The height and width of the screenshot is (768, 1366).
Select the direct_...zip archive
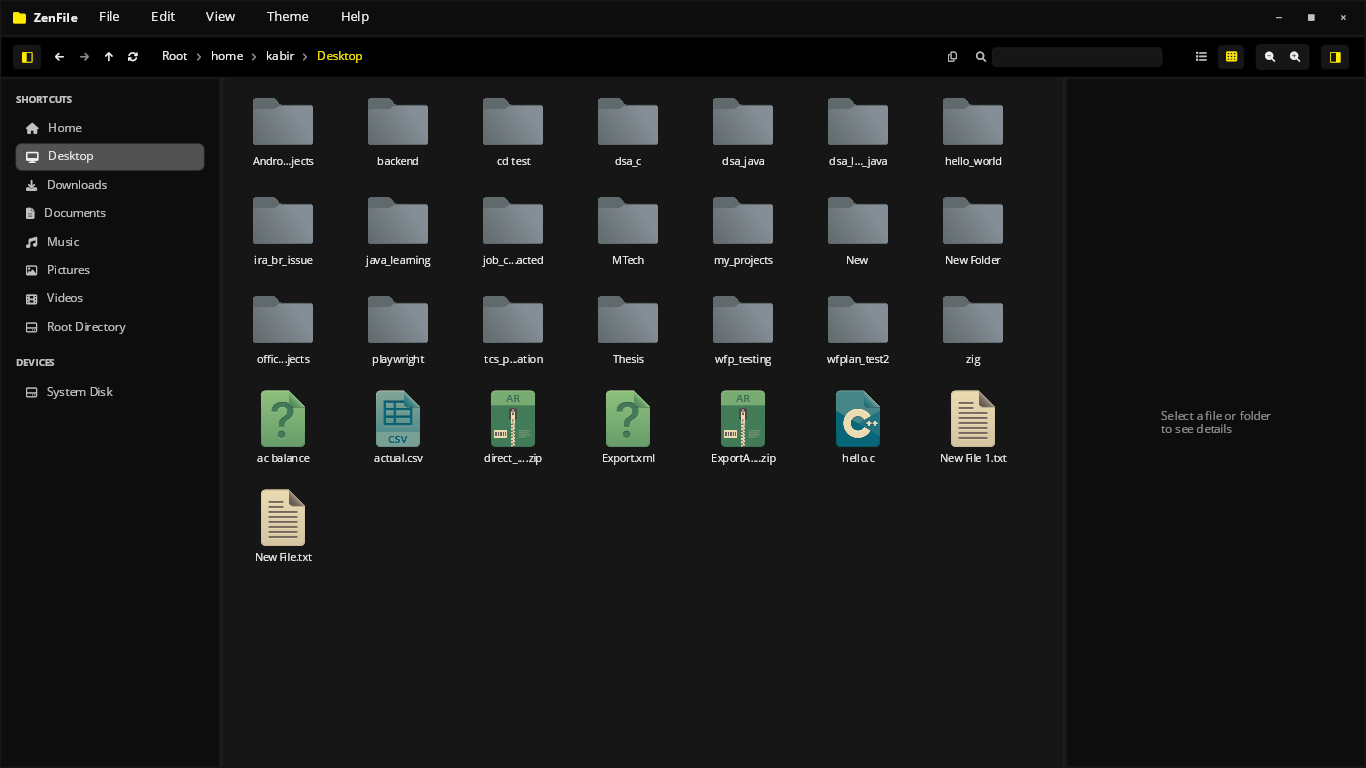pyautogui.click(x=513, y=428)
